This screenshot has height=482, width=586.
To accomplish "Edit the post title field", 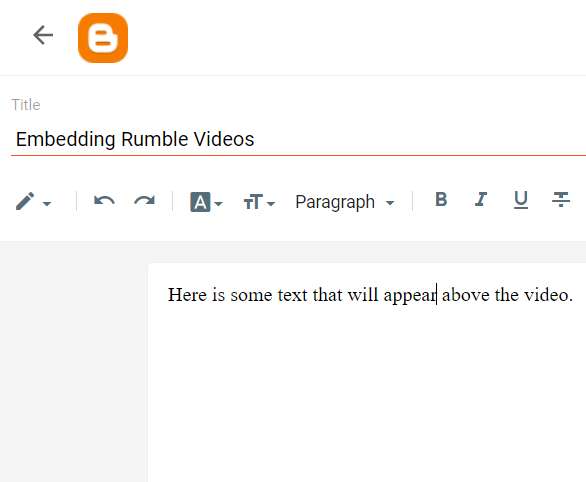I will (299, 139).
